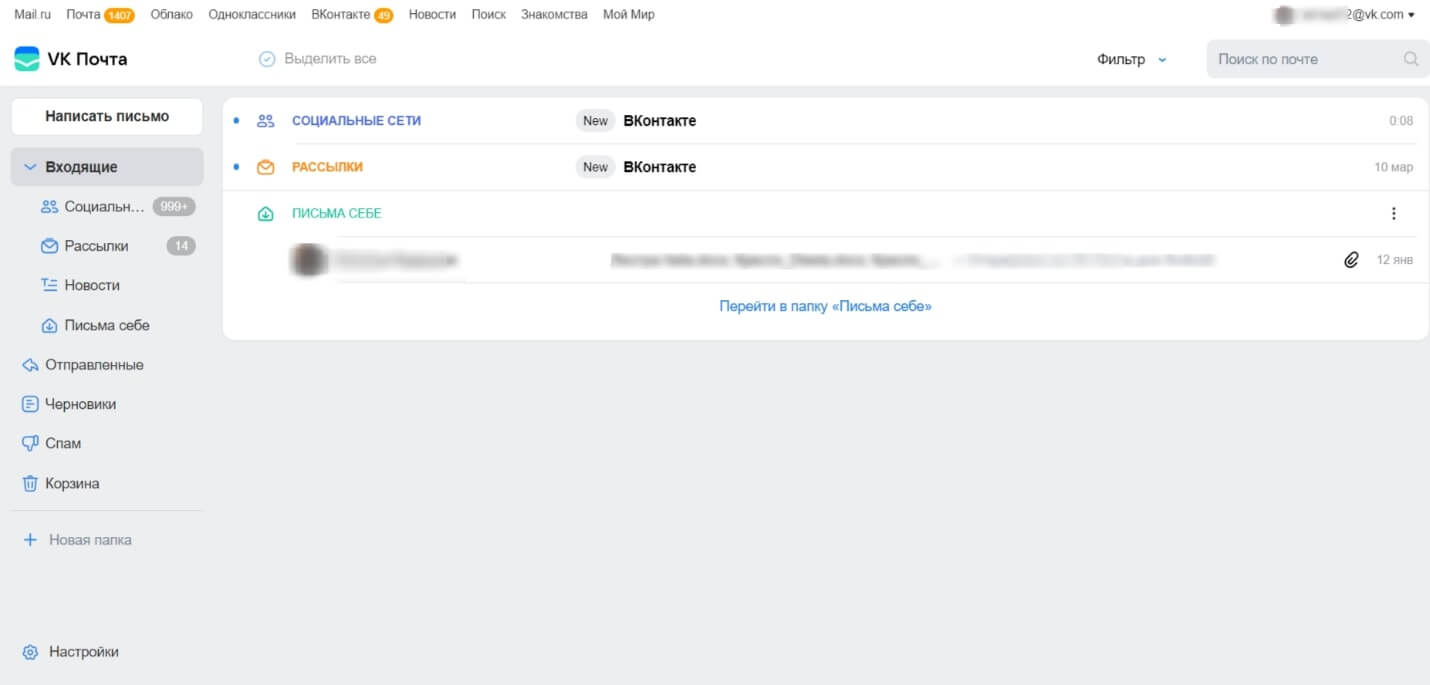The height and width of the screenshot is (685, 1430).
Task: Click the New tag in Рассылки row
Action: (x=595, y=167)
